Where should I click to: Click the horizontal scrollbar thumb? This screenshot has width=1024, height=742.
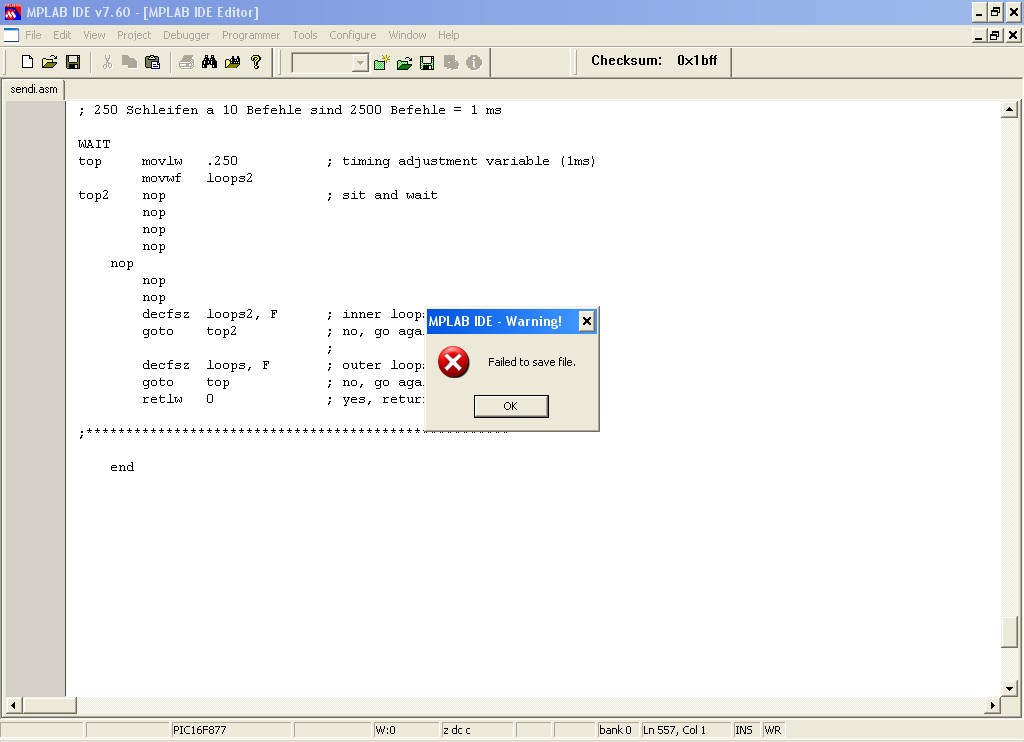point(50,705)
